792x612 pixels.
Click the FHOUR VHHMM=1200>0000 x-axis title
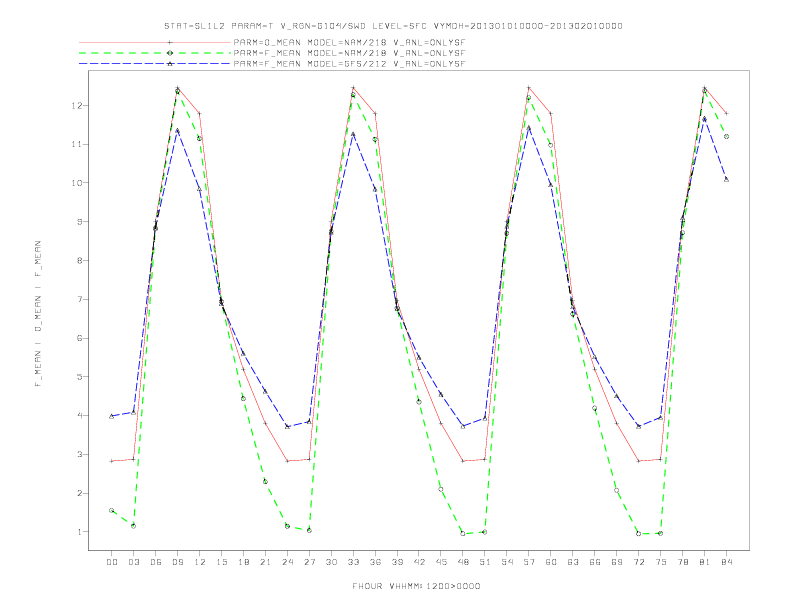tap(416, 586)
